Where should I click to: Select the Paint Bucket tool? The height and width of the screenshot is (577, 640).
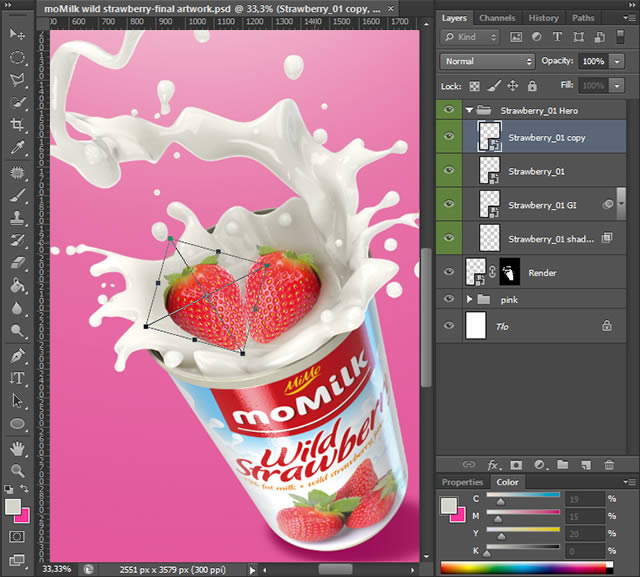(x=17, y=285)
